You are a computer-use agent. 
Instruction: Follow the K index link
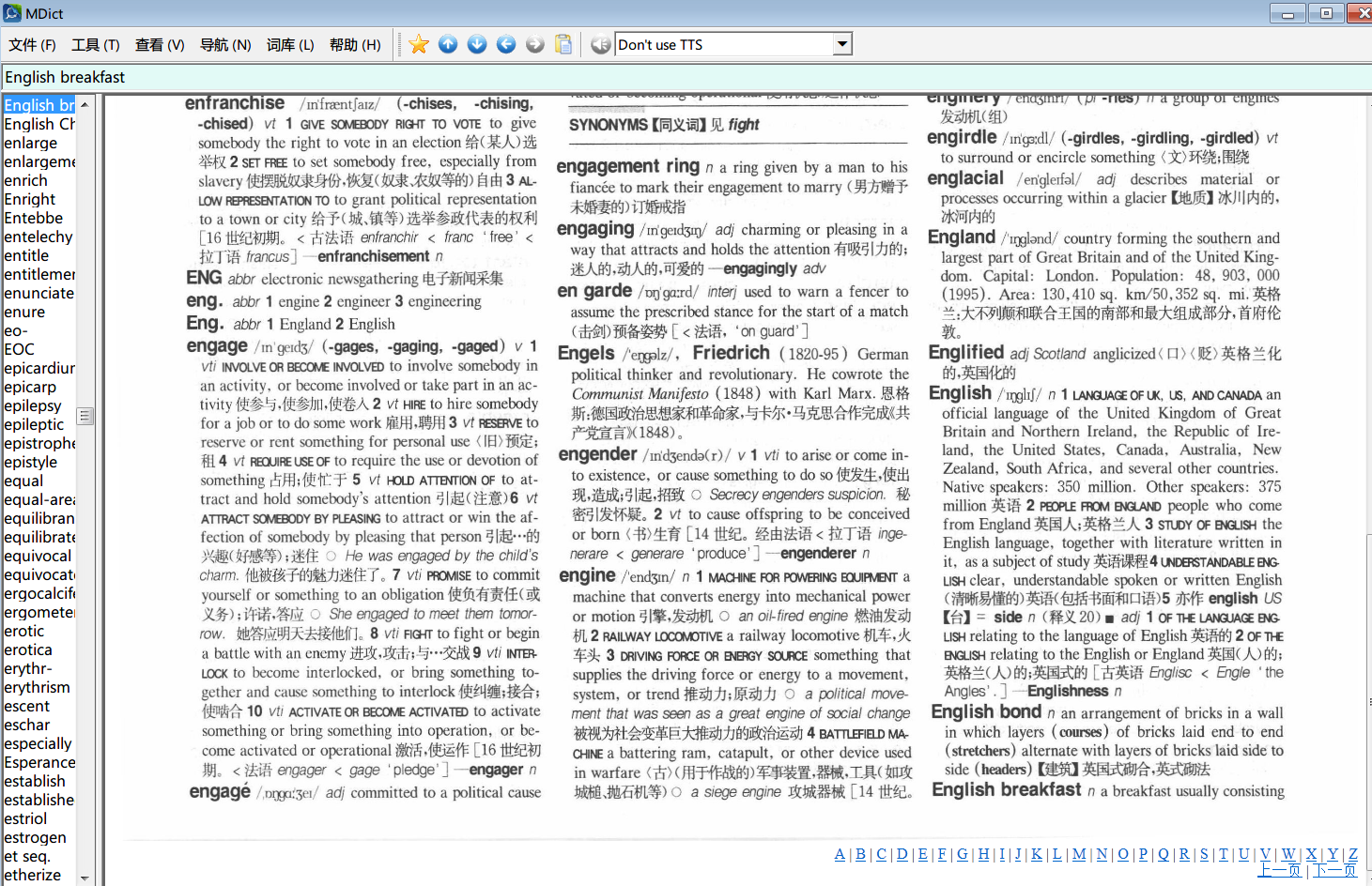[x=1037, y=854]
